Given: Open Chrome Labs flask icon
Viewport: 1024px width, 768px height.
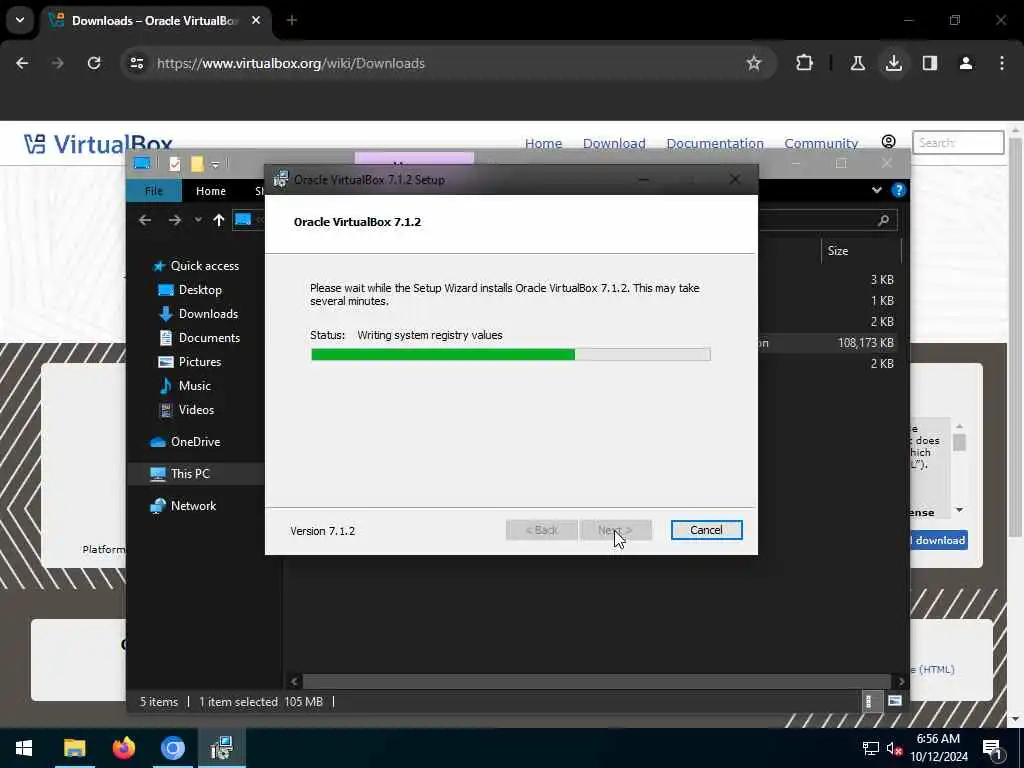Looking at the screenshot, I should (857, 63).
